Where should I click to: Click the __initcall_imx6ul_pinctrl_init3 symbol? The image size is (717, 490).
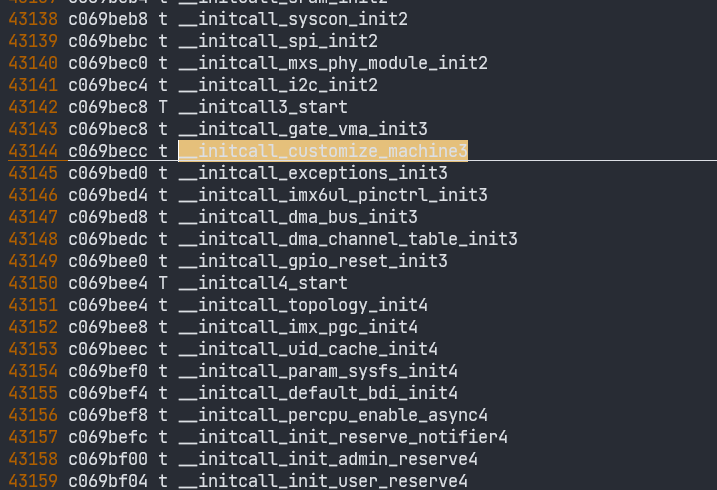[x=333, y=195]
